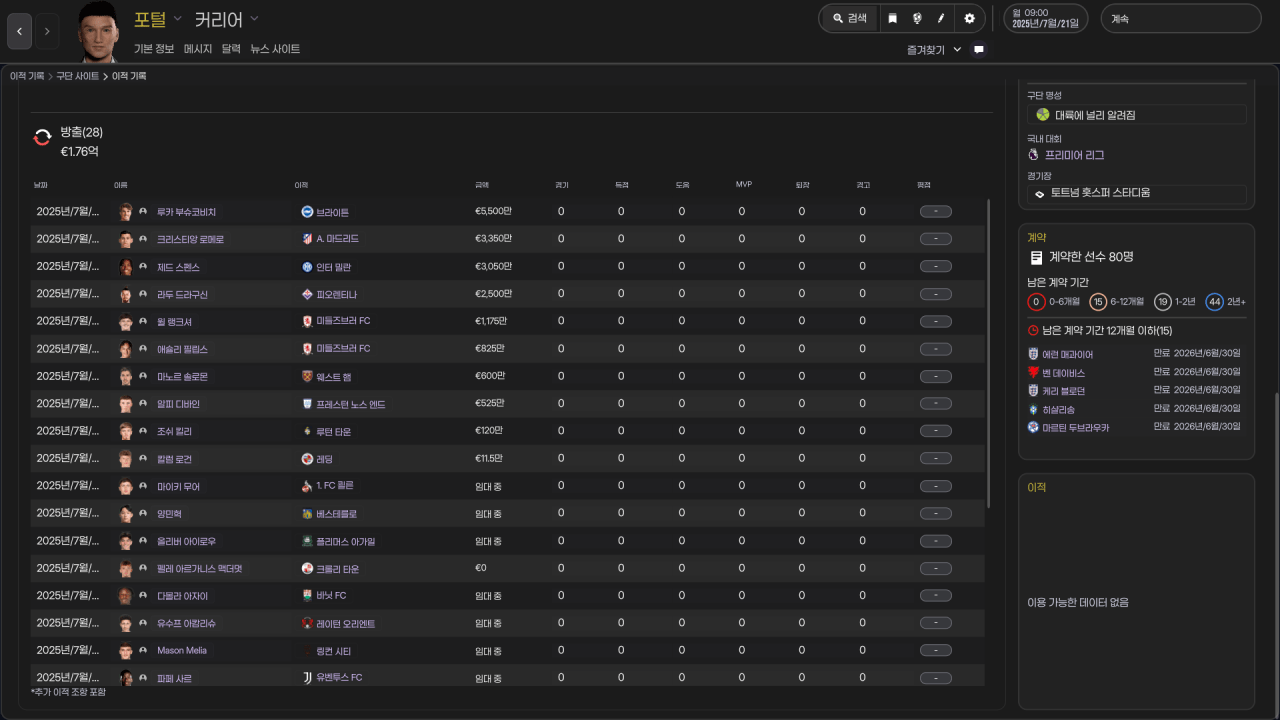
Task: Go back with the left arrow button
Action: coord(19,31)
